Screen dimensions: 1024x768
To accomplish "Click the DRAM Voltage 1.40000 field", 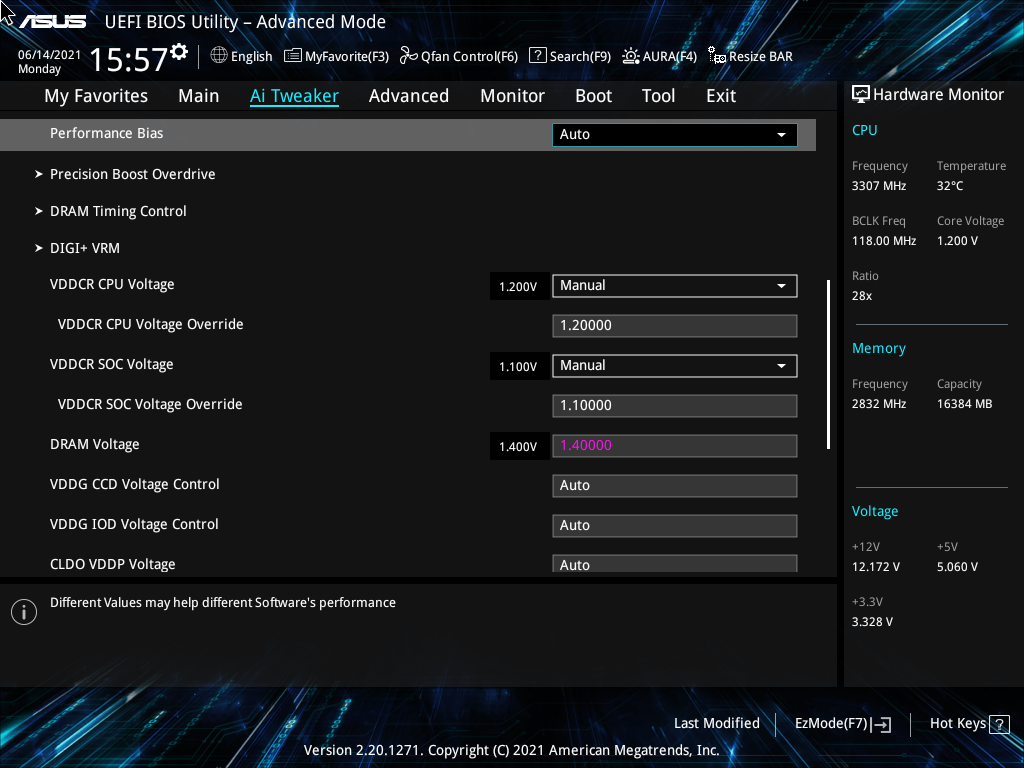I will click(675, 446).
